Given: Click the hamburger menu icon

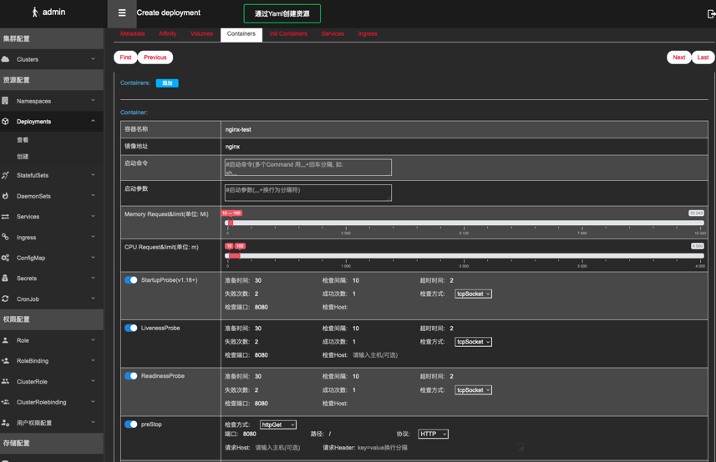Looking at the screenshot, I should [x=121, y=13].
